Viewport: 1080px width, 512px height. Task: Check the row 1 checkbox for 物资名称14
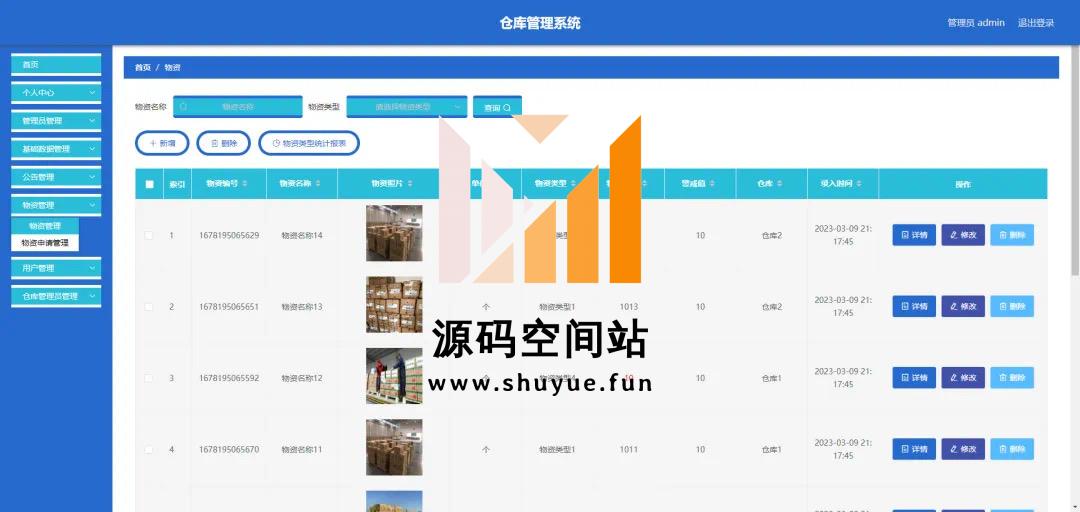(x=149, y=235)
